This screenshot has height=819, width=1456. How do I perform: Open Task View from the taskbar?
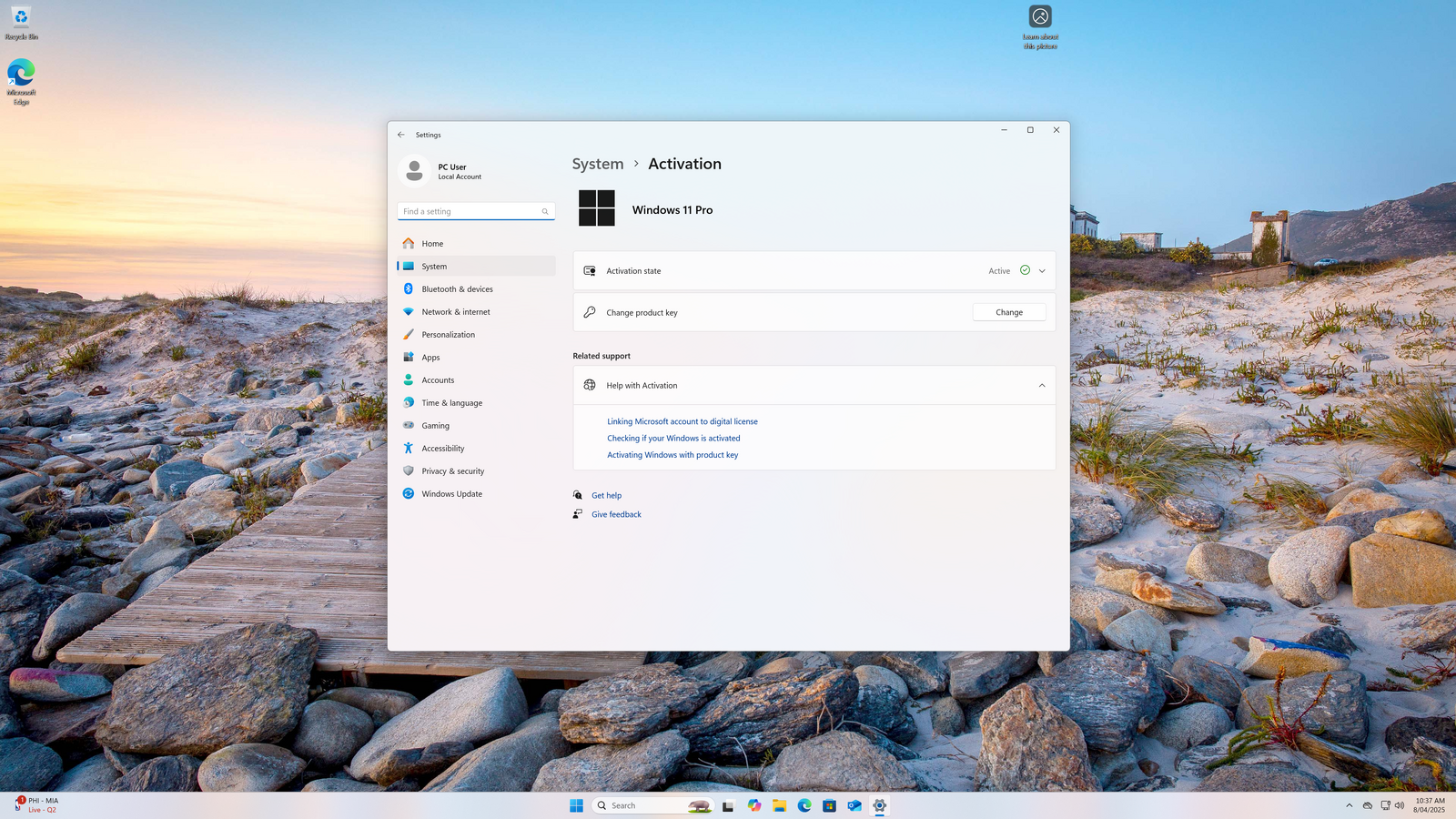(728, 805)
